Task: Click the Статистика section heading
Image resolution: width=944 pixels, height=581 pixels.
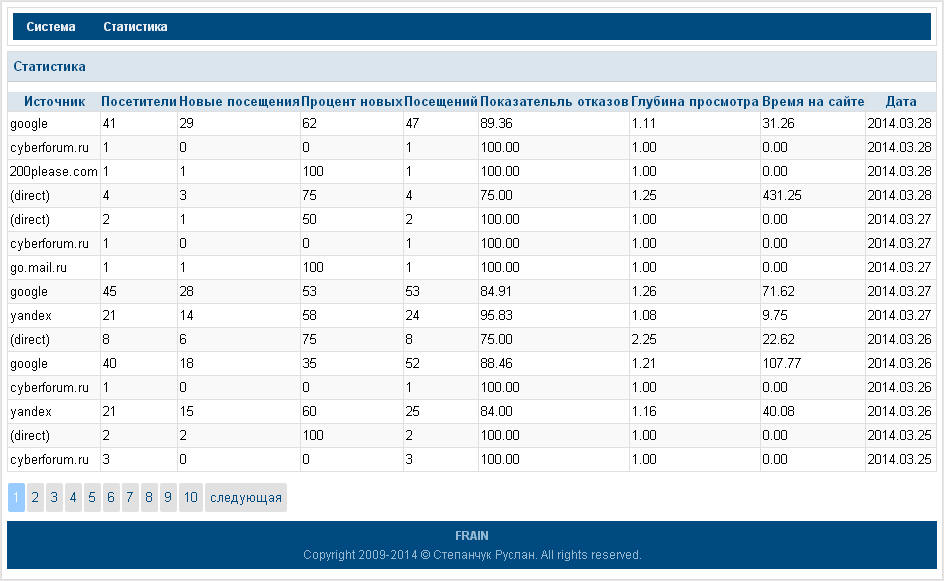Action: click(49, 66)
